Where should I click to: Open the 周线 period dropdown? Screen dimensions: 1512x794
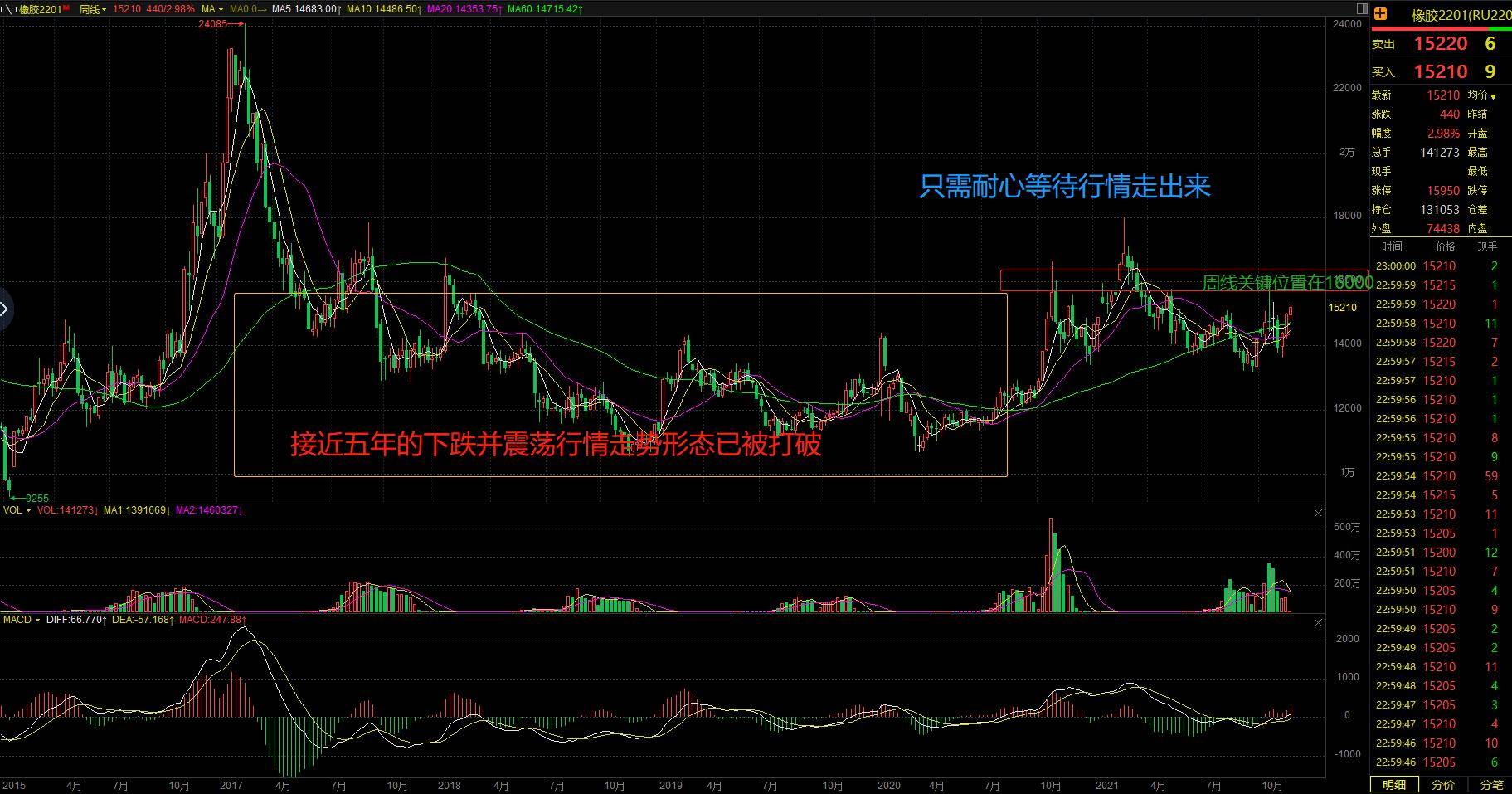pos(93,9)
